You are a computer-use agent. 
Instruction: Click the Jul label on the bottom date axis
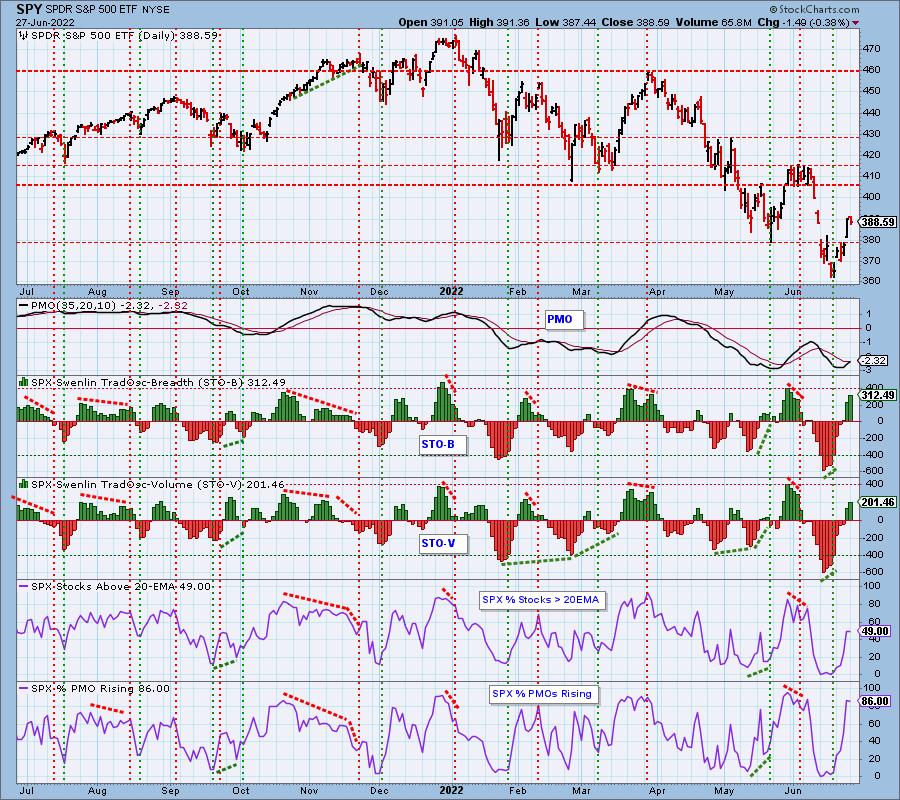(x=26, y=790)
